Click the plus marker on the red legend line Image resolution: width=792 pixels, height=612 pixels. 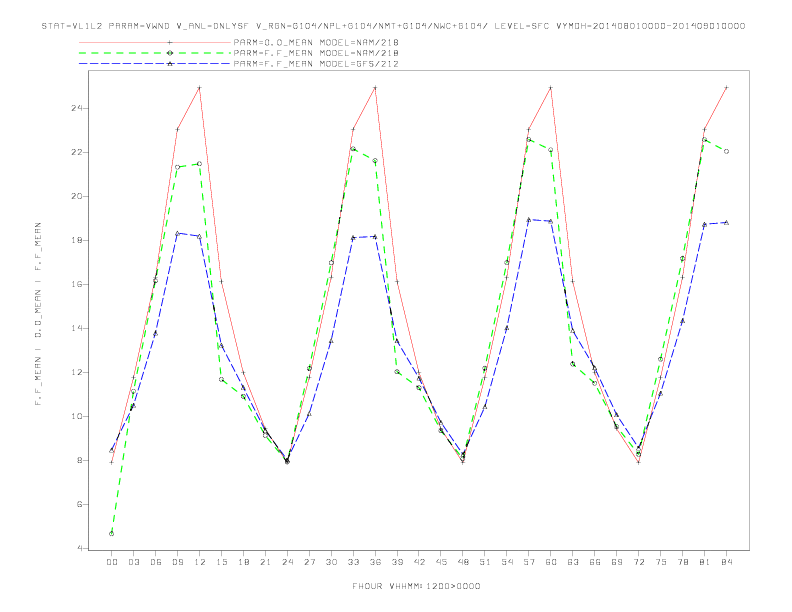click(170, 42)
